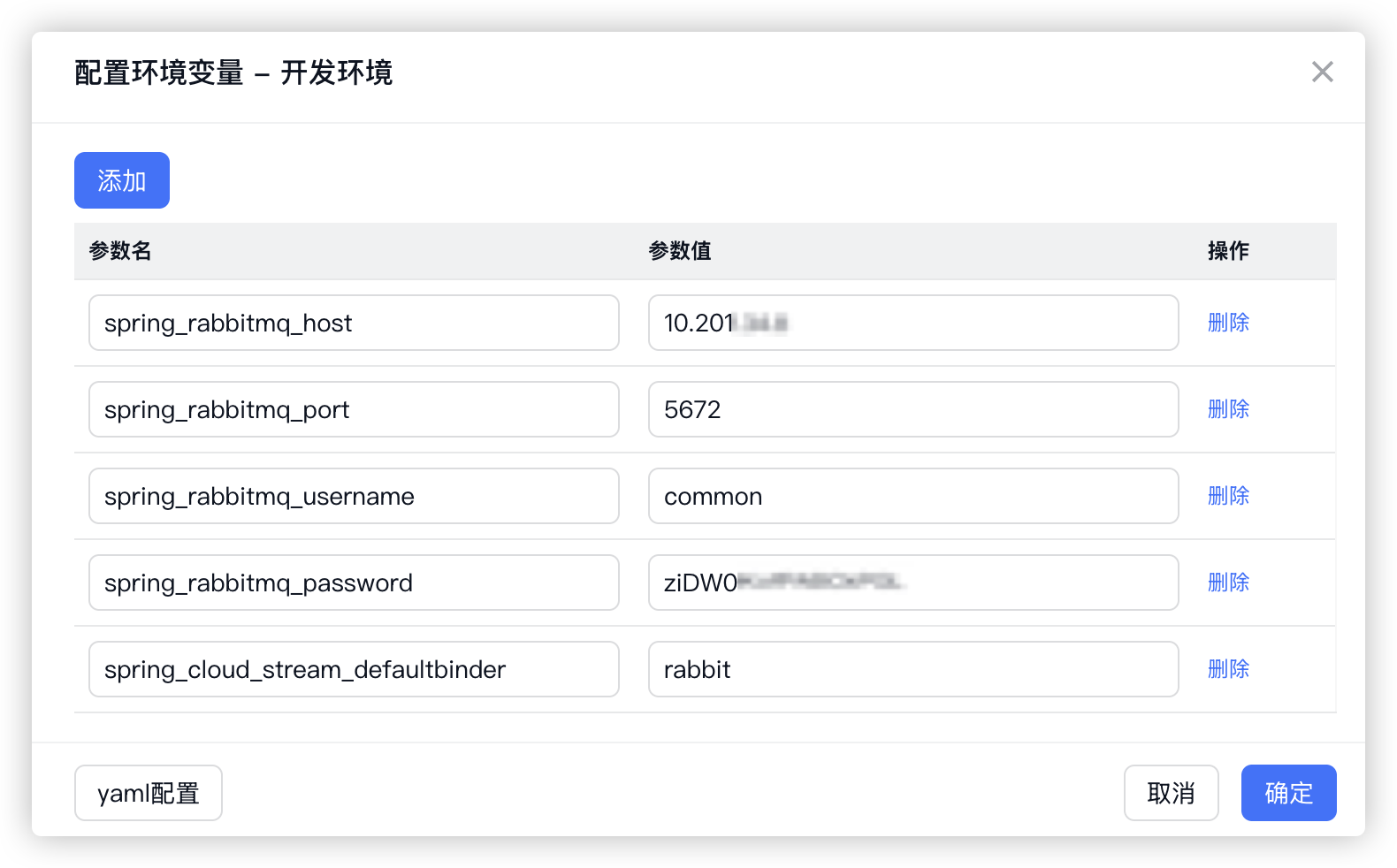
Task: Click the spring_rabbitmq_username name field
Action: 353,496
